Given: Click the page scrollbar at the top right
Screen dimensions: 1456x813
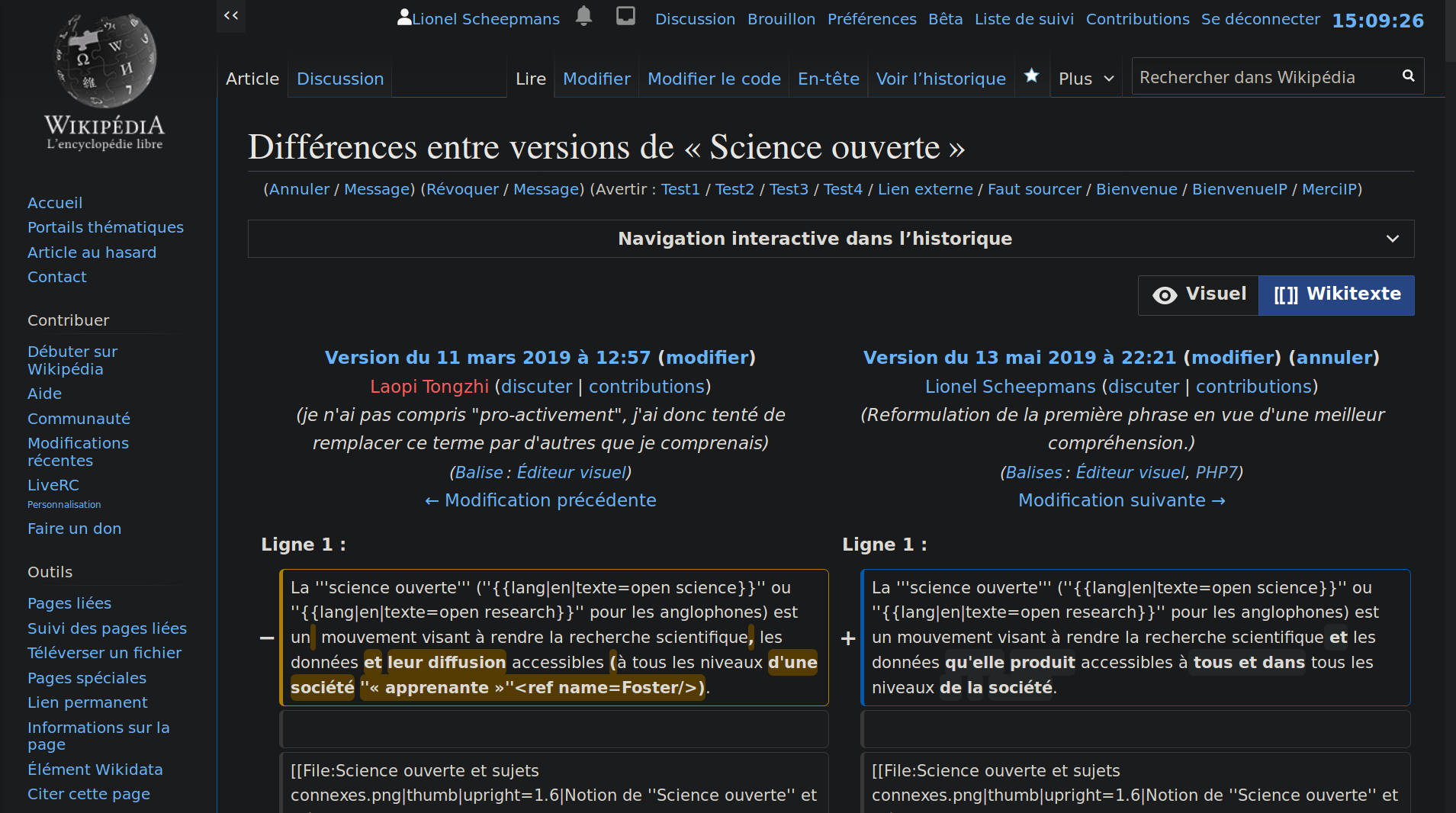Looking at the screenshot, I should click(1451, 31).
